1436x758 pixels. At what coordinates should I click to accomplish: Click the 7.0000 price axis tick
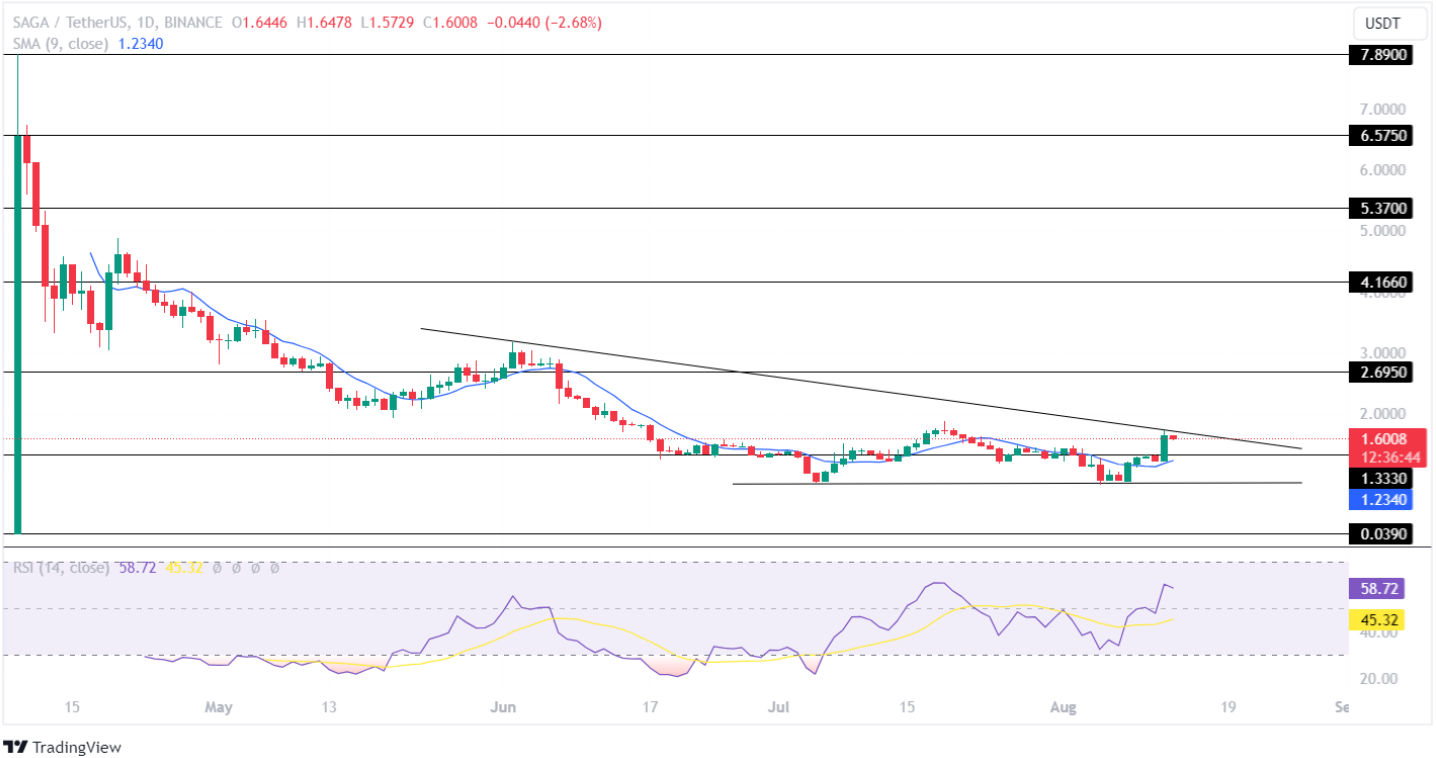[x=1384, y=108]
